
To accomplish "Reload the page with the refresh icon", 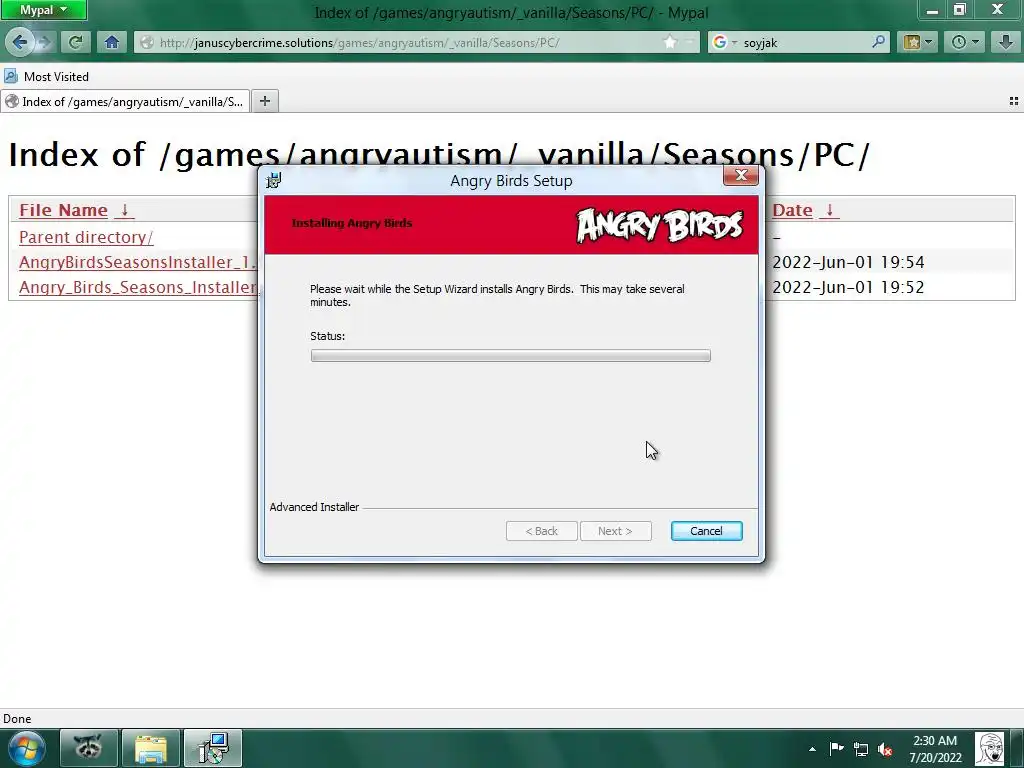I will pyautogui.click(x=75, y=42).
